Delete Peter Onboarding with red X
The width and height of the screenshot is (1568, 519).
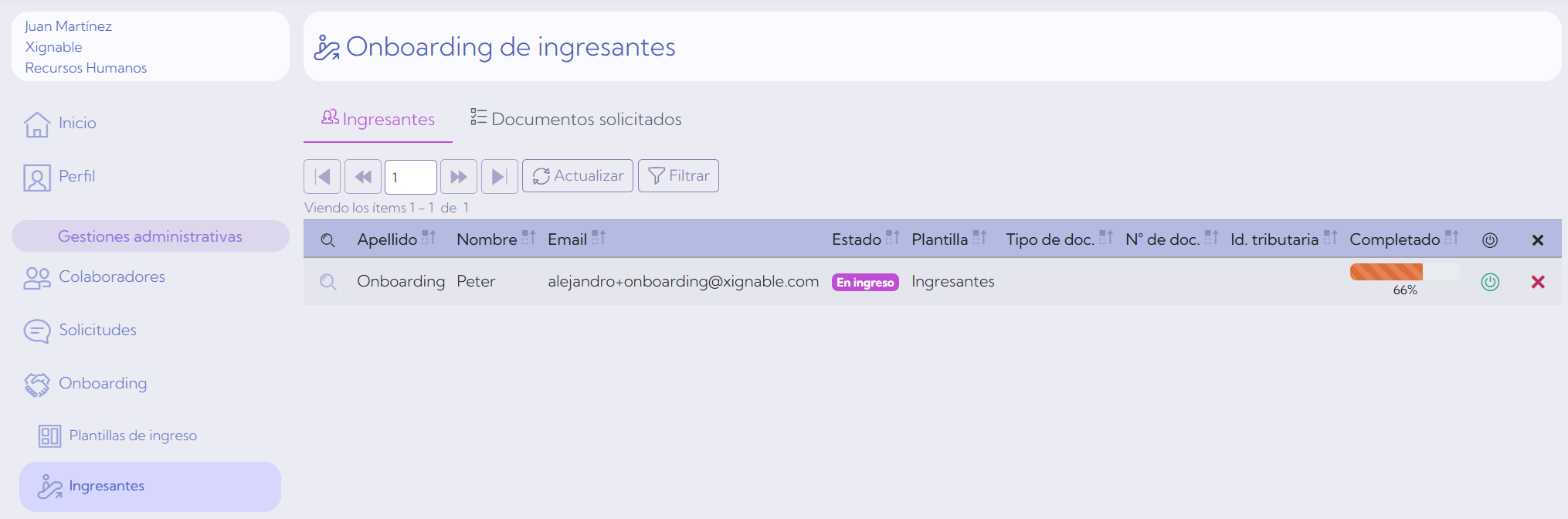point(1538,282)
